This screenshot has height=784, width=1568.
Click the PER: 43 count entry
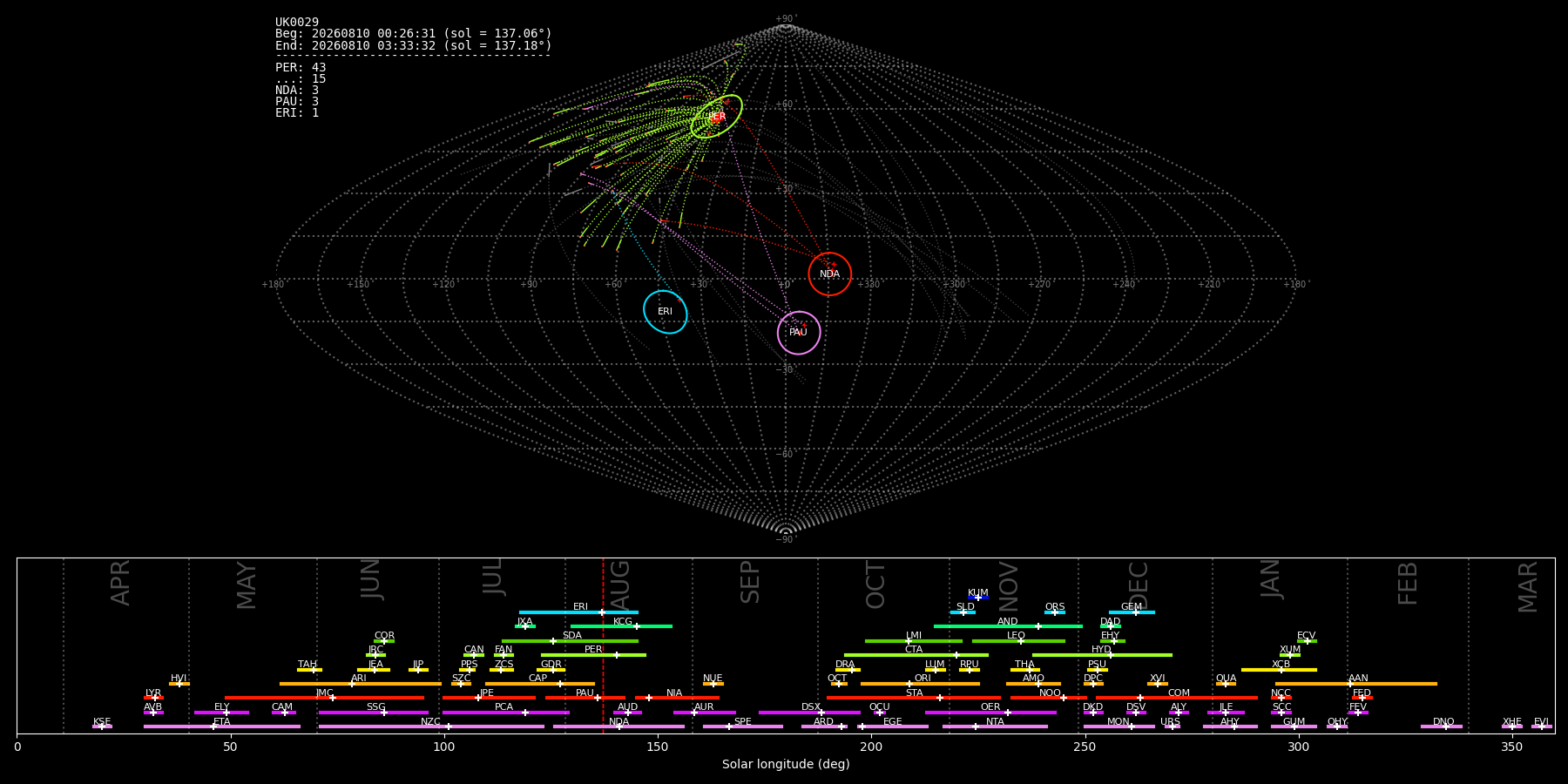click(301, 68)
